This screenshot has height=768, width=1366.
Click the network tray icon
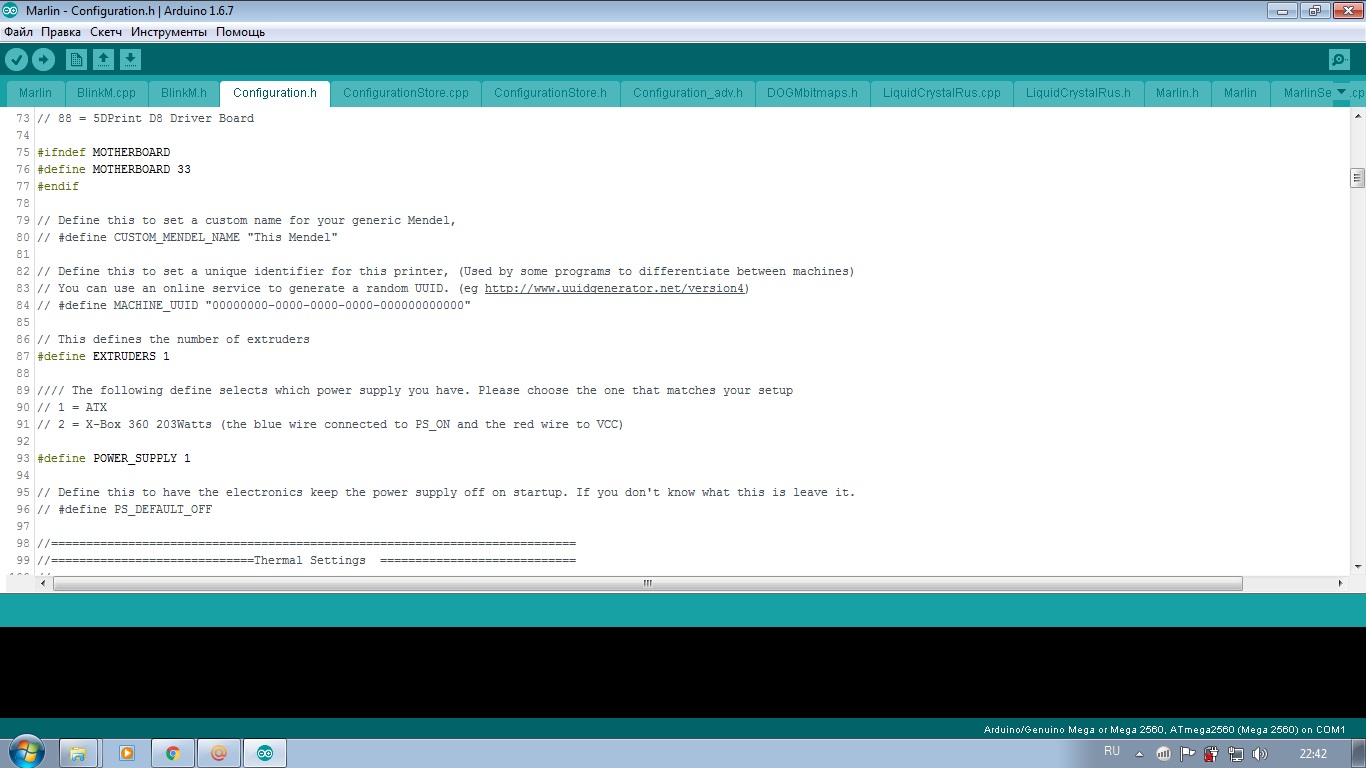1236,753
